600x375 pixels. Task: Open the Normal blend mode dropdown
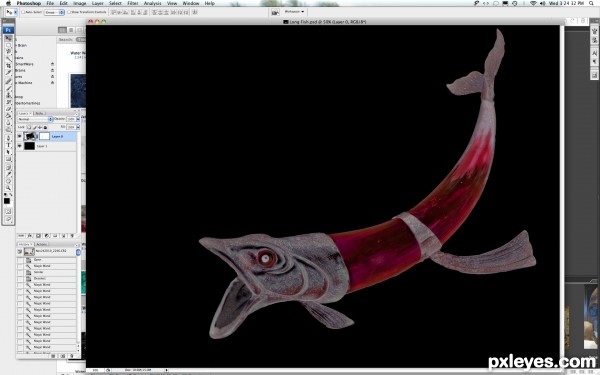(x=35, y=119)
